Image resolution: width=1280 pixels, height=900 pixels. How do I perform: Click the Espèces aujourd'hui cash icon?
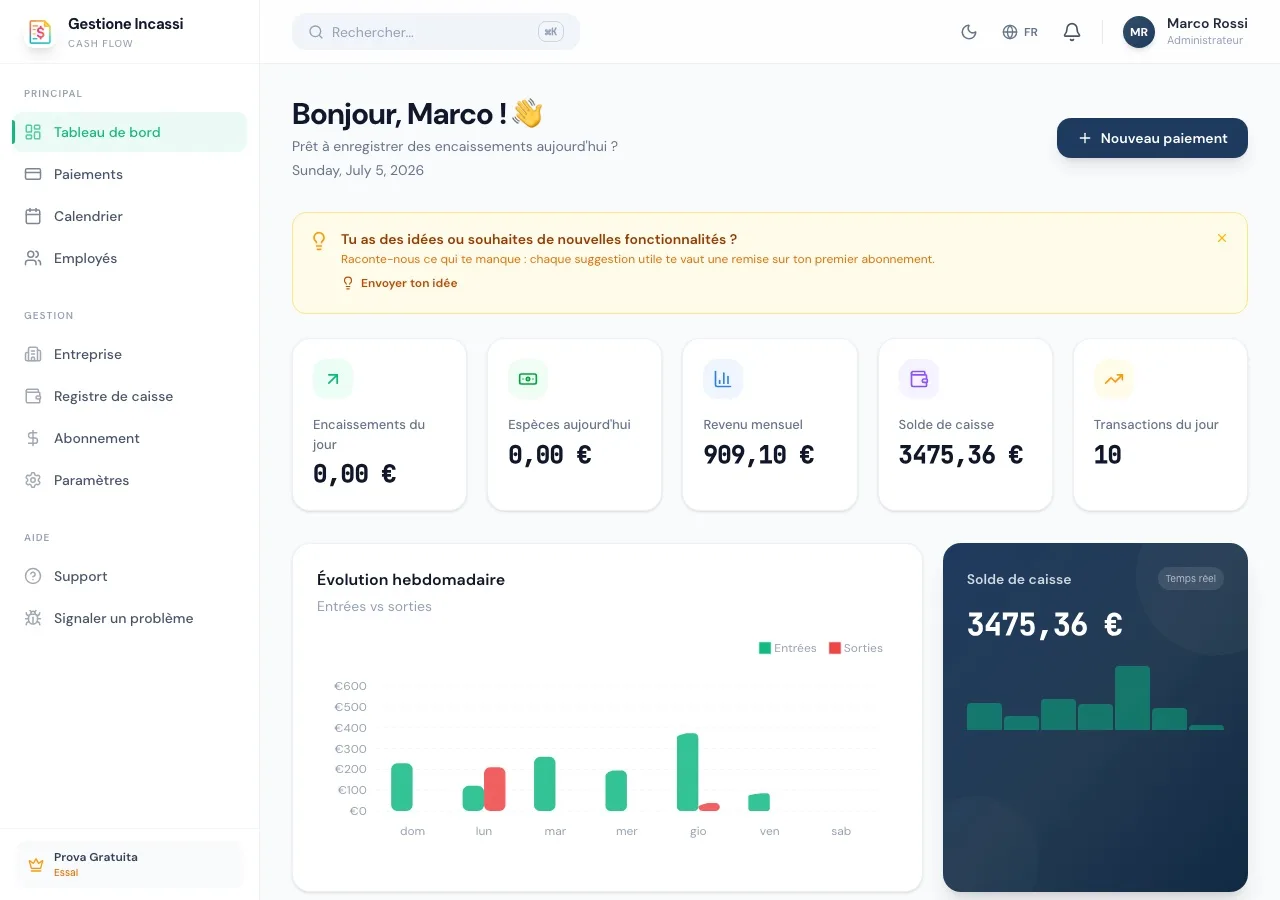click(x=528, y=379)
